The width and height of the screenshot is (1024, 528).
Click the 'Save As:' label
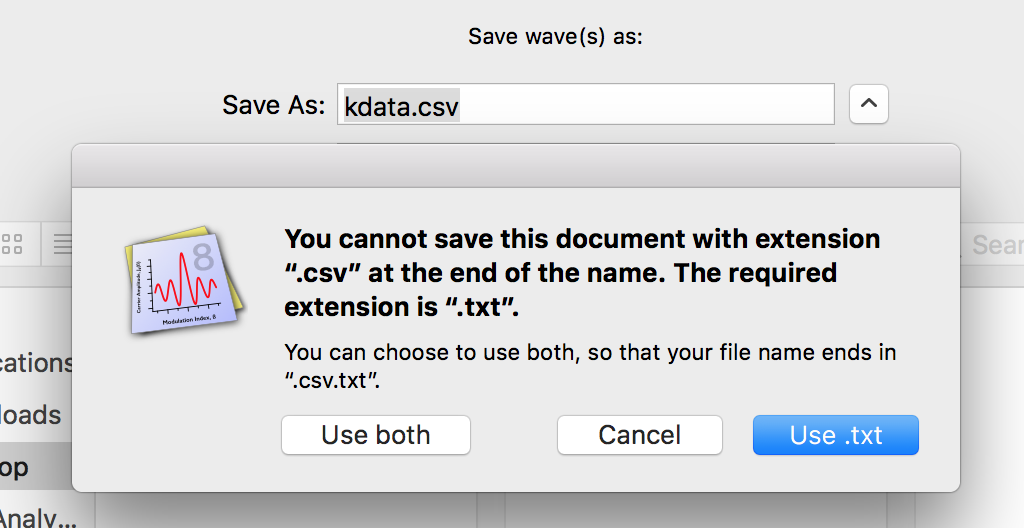click(x=274, y=105)
